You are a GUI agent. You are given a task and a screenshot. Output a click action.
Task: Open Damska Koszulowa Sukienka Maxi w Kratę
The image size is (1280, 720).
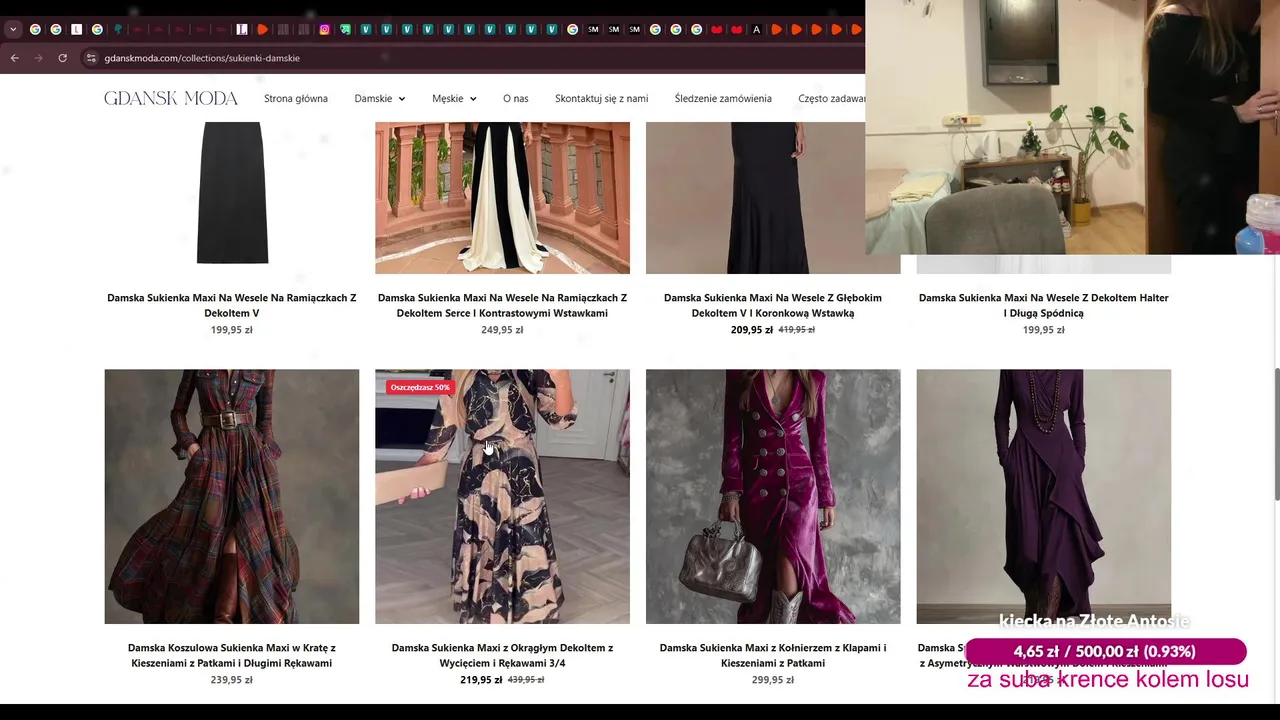[232, 655]
